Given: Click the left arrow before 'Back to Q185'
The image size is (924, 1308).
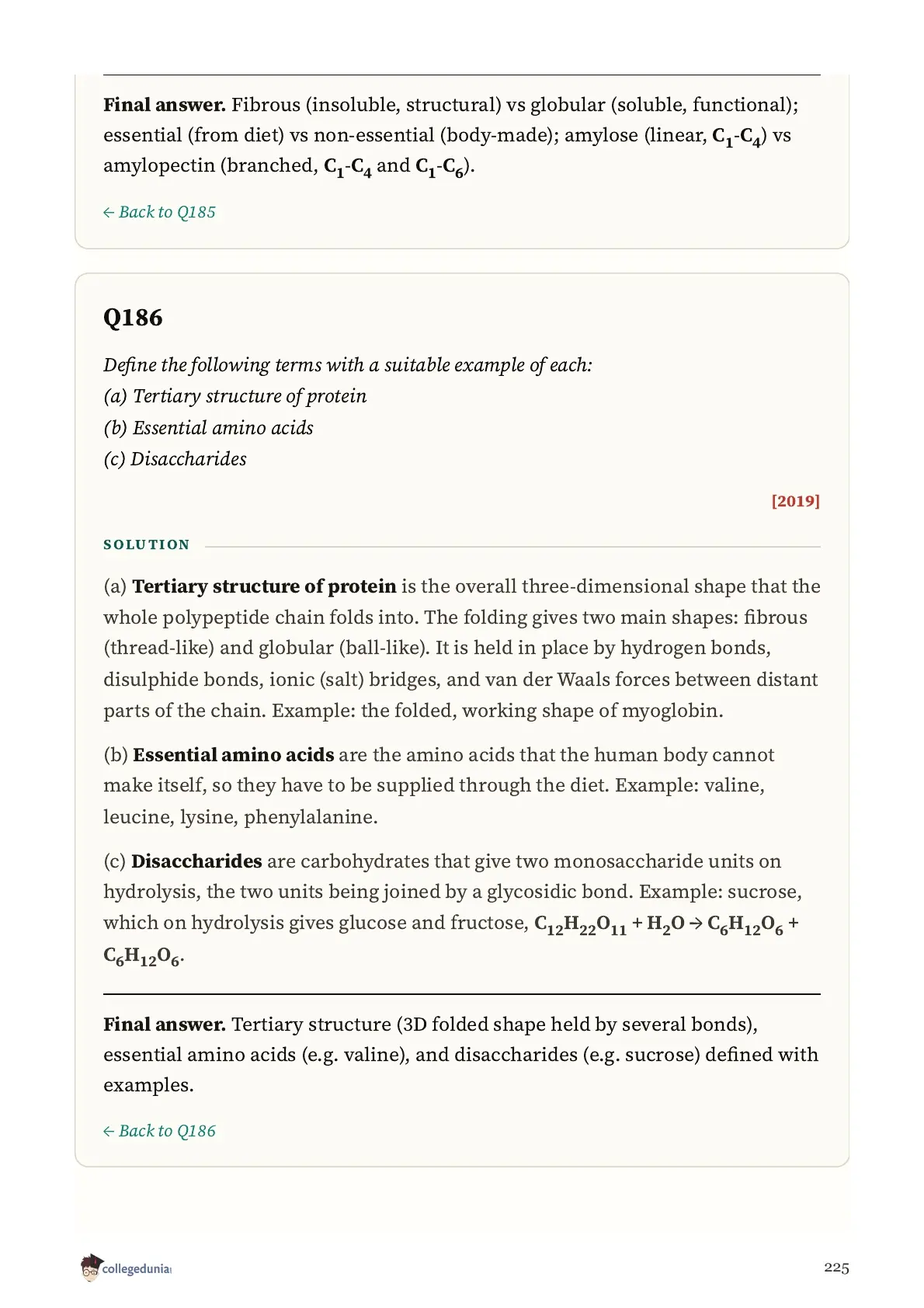Looking at the screenshot, I should point(109,213).
